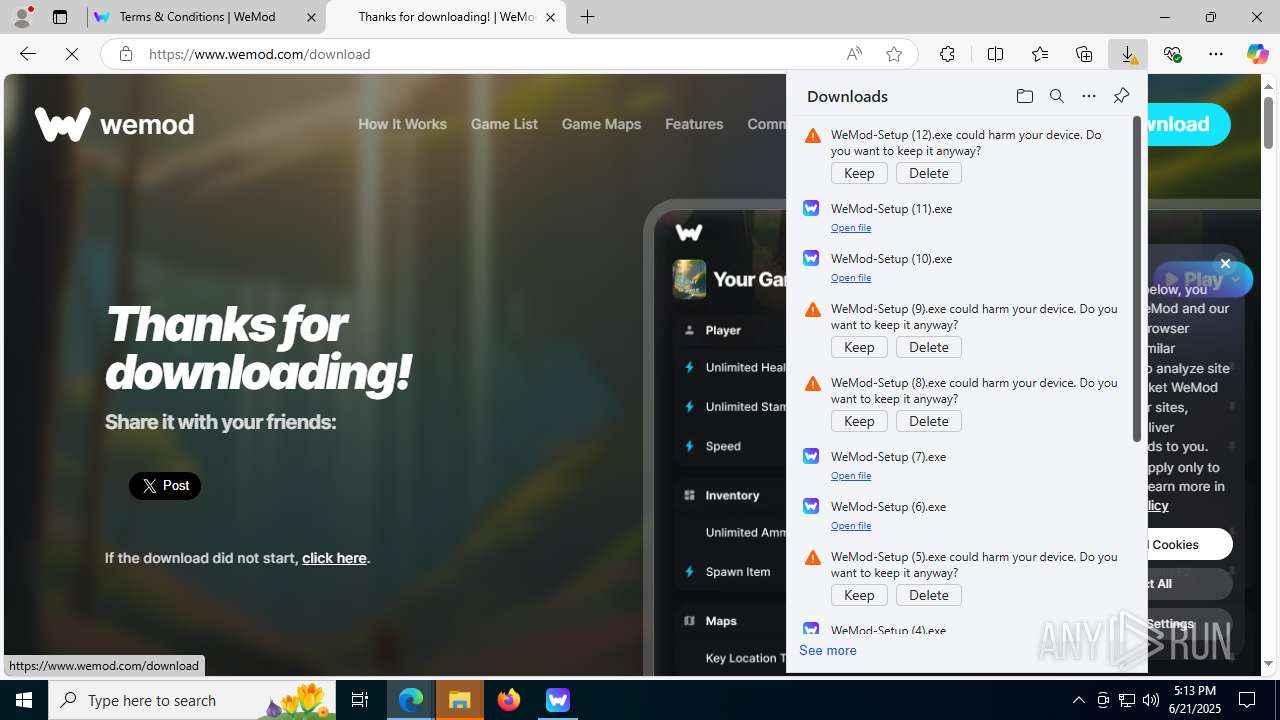Click See more downloads link
Viewport: 1280px width, 720px height.
(828, 650)
